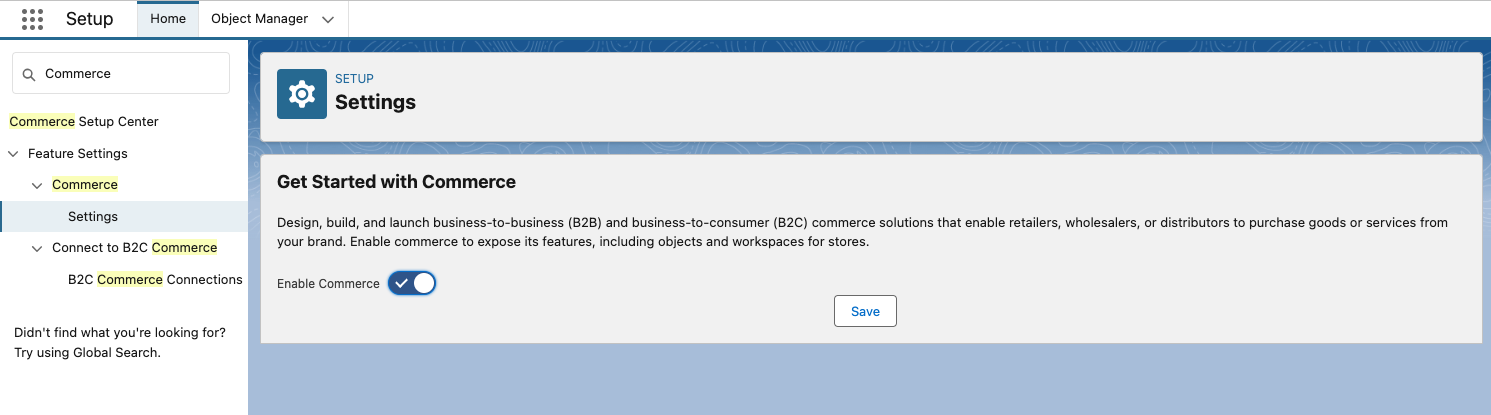1491x415 pixels.
Task: Collapse the Commerce subsection chevron
Action: (x=37, y=185)
